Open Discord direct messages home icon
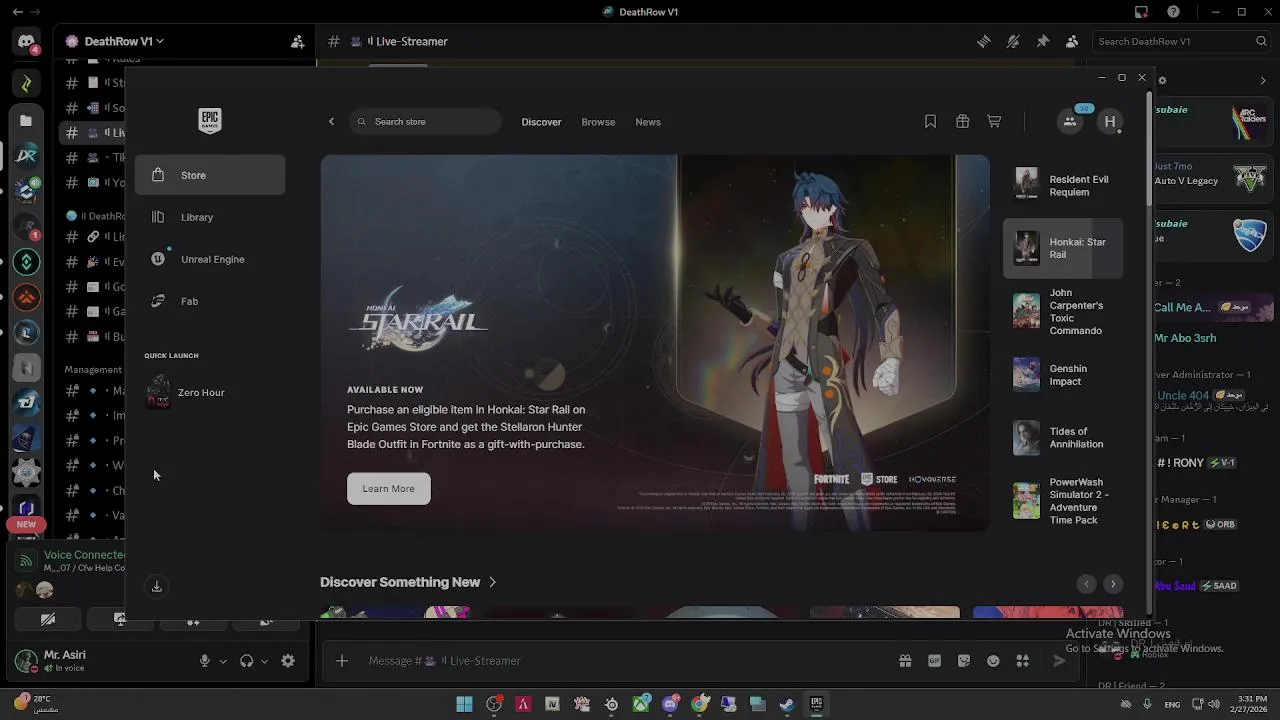Viewport: 1280px width, 720px height. pyautogui.click(x=26, y=42)
